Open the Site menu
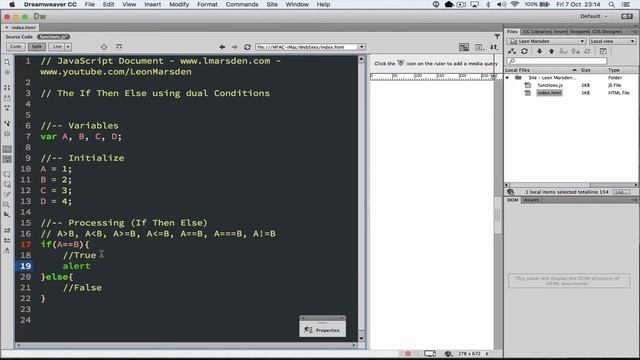Viewport: 640px width, 360px height. [272, 4]
